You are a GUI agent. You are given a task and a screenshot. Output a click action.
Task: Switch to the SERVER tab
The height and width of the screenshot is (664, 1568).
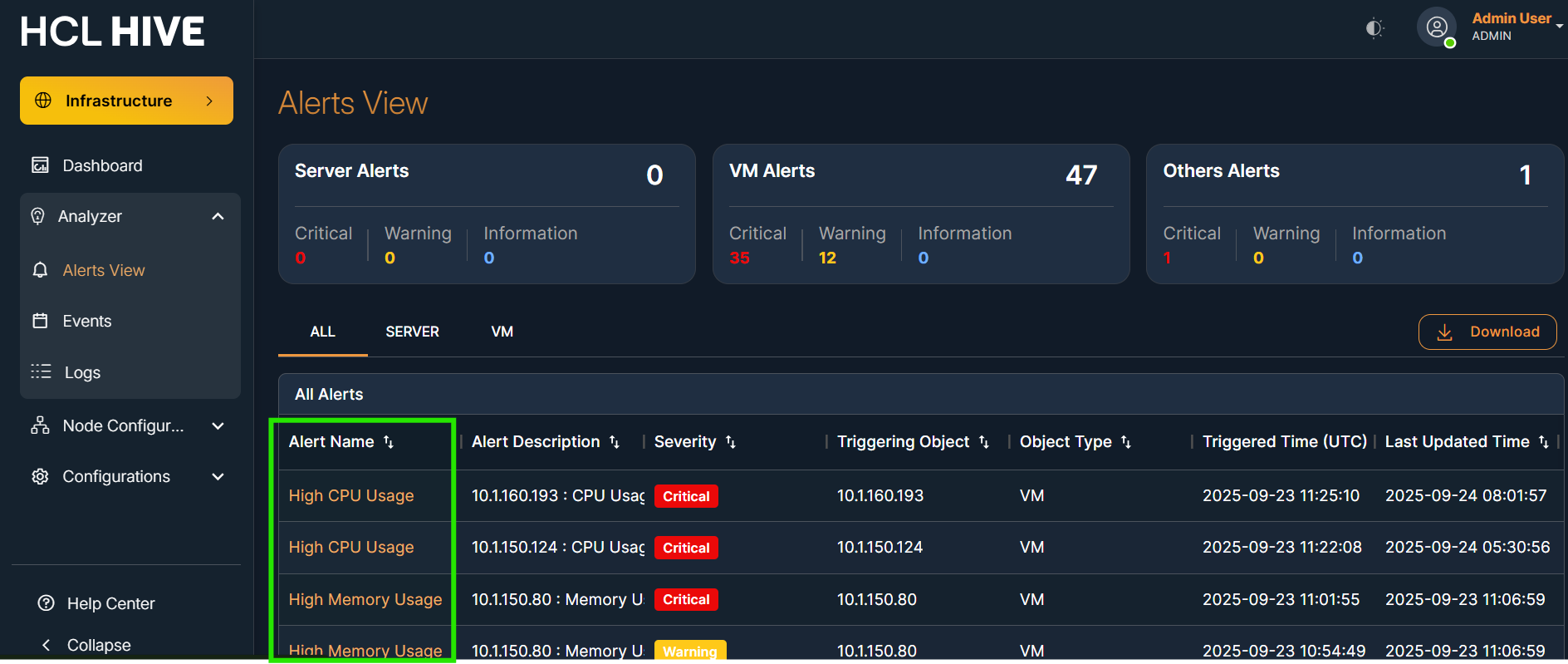point(412,332)
